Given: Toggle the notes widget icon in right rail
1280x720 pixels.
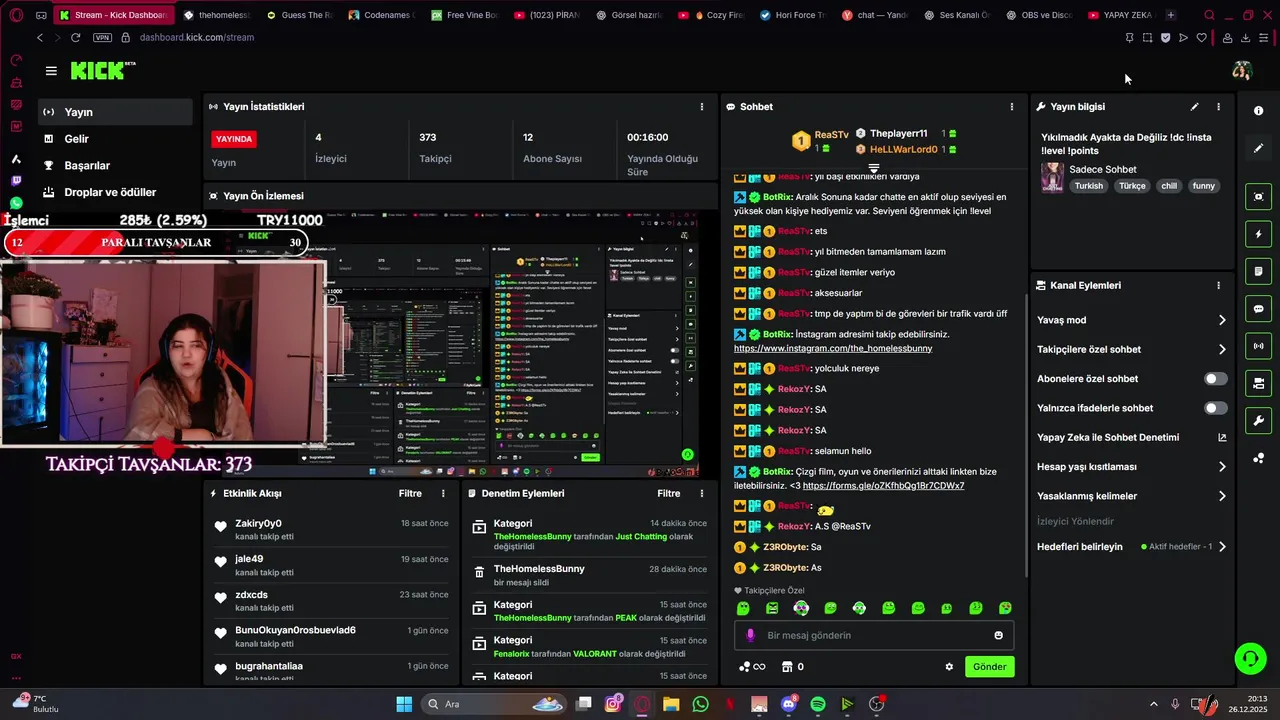Looking at the screenshot, I should click(x=1258, y=271).
